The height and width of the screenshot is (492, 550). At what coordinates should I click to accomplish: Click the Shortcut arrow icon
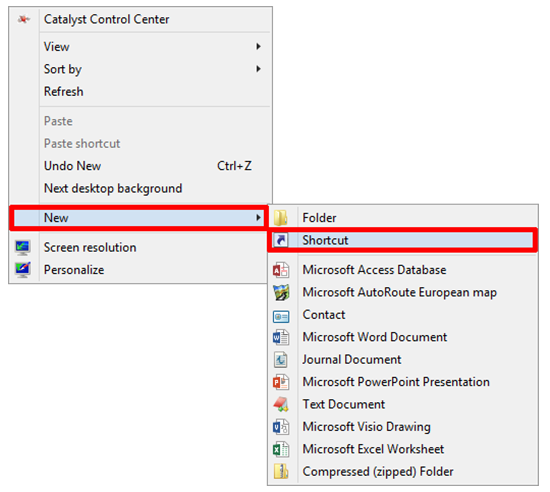(x=281, y=240)
